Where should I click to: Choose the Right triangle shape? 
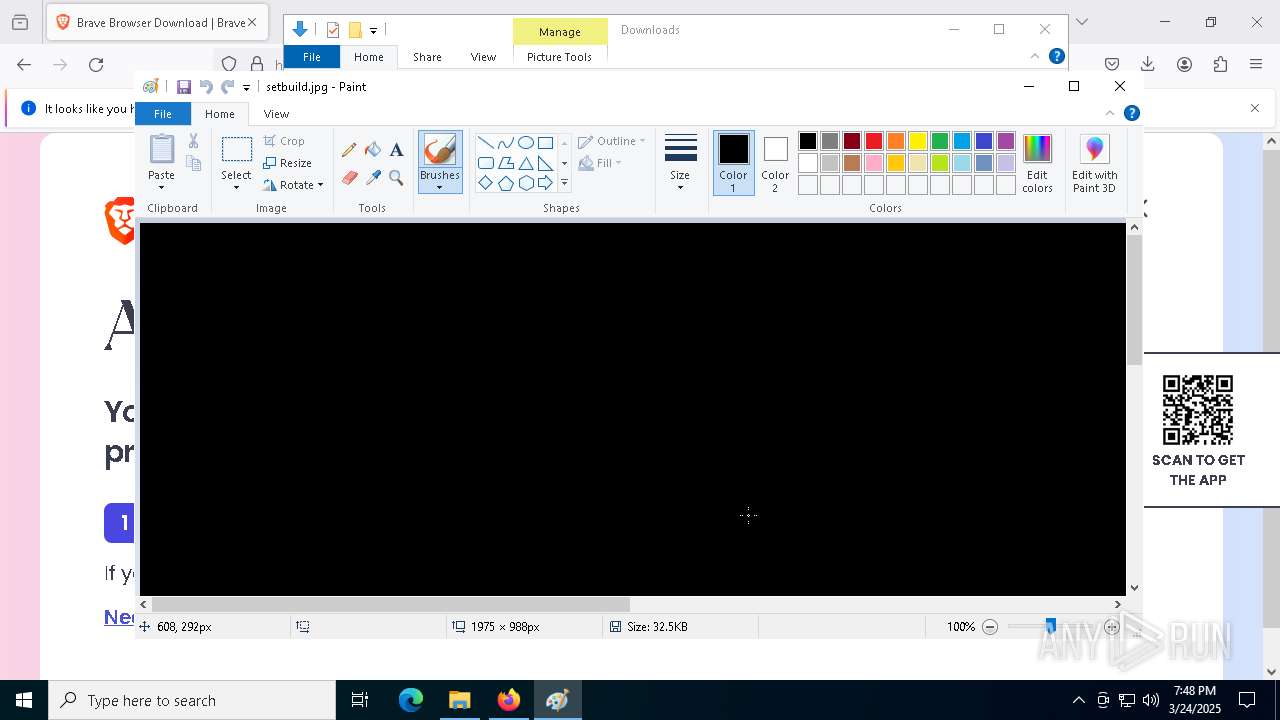[x=545, y=163]
